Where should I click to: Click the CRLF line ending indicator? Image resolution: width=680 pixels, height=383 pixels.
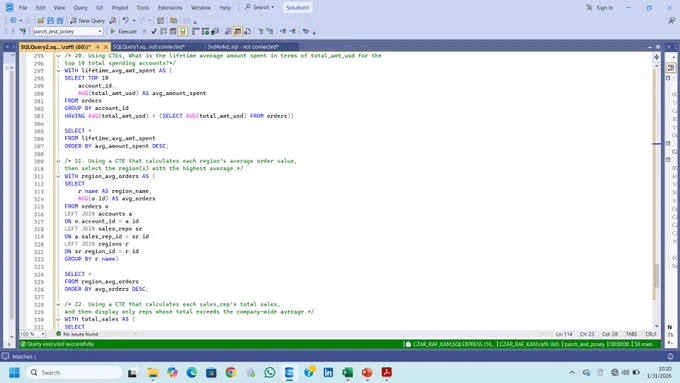[651, 334]
